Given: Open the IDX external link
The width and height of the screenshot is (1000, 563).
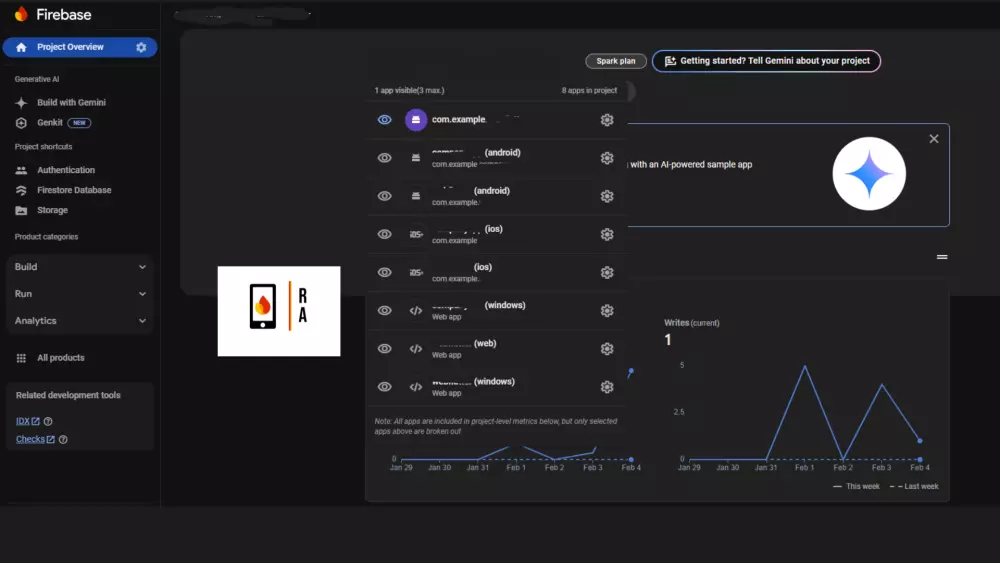Looking at the screenshot, I should coord(27,421).
